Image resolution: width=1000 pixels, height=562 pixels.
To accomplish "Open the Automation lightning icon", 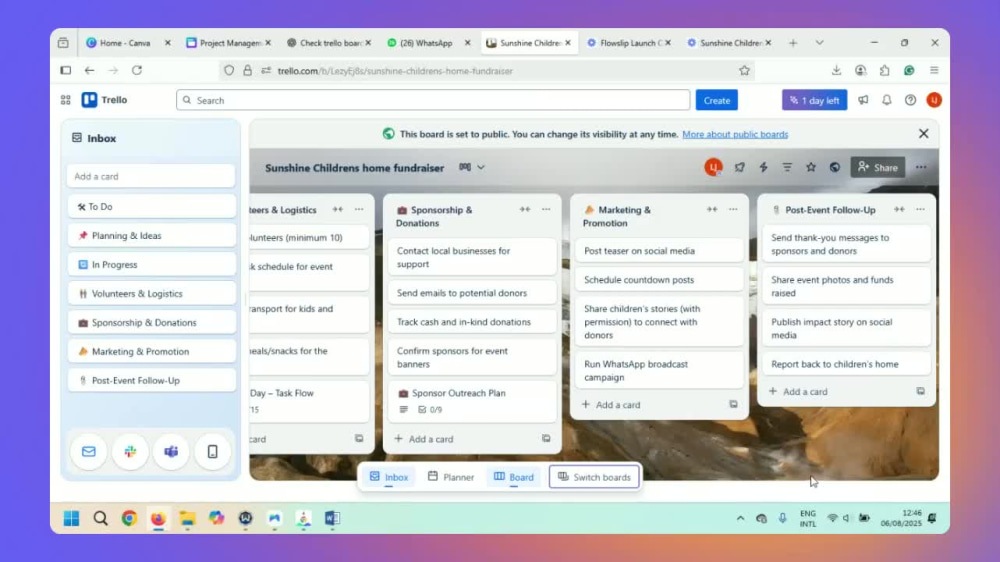I will pos(763,167).
